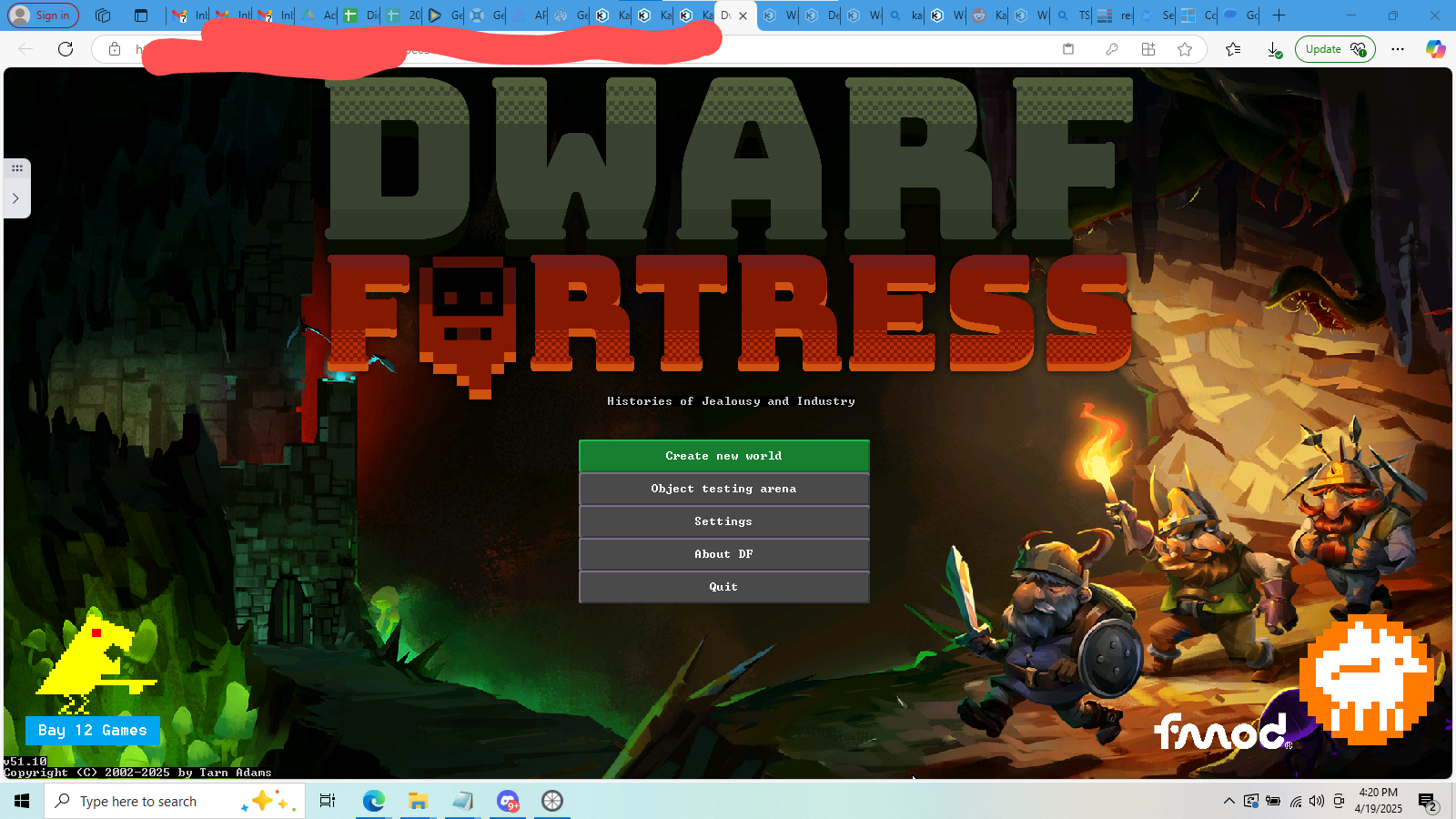Open the notepad-like taskbar app

(x=462, y=801)
